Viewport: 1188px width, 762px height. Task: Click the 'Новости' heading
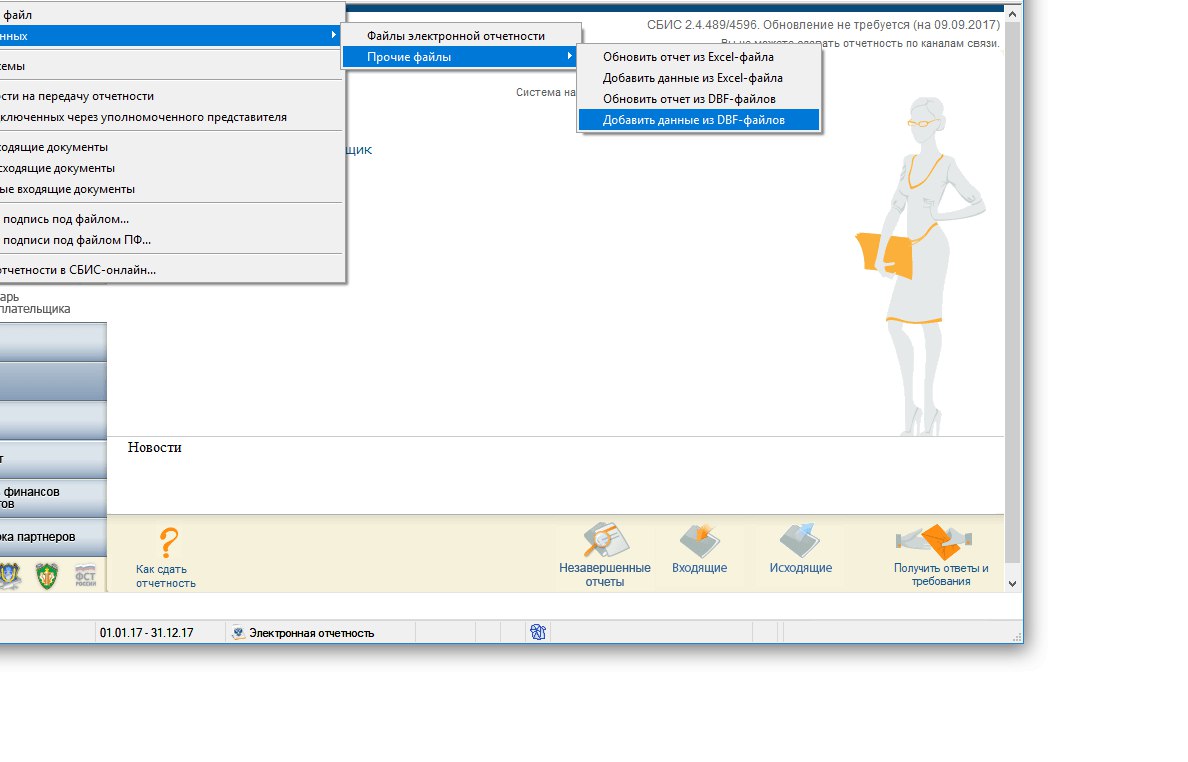click(x=155, y=448)
